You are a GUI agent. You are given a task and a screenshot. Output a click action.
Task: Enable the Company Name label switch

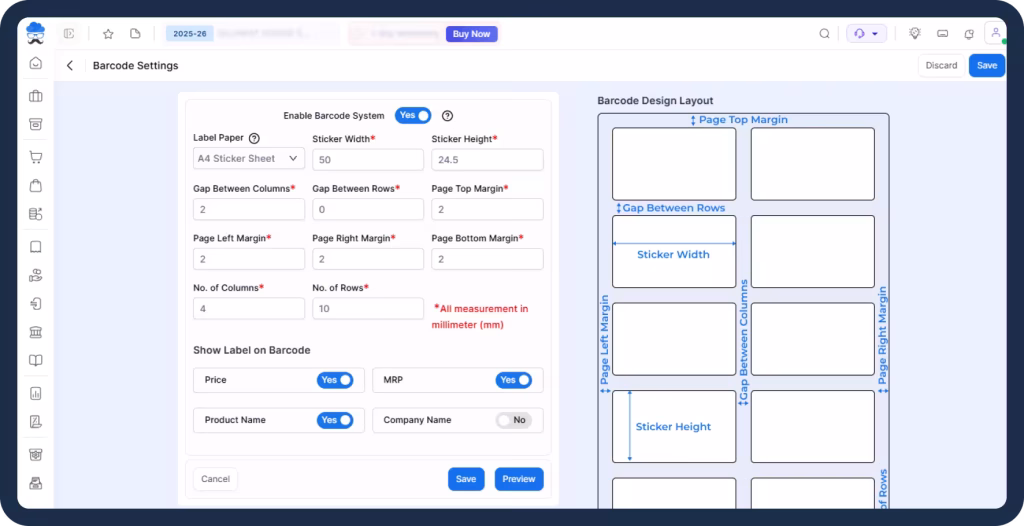514,420
